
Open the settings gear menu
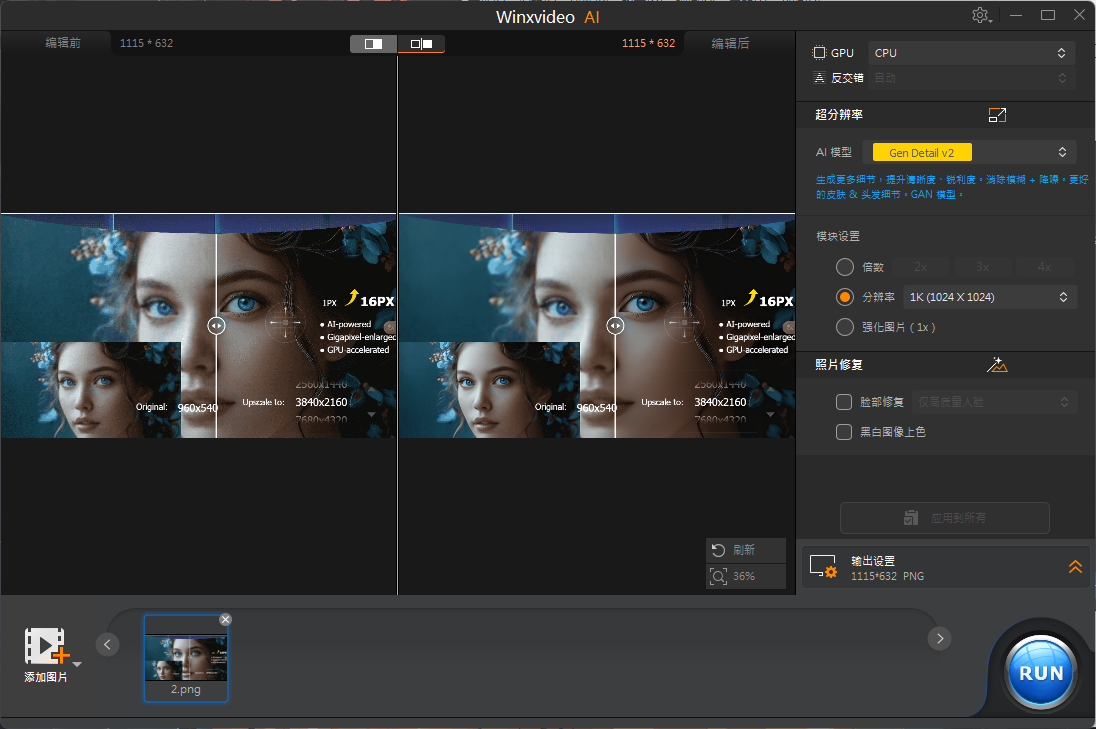coord(981,16)
